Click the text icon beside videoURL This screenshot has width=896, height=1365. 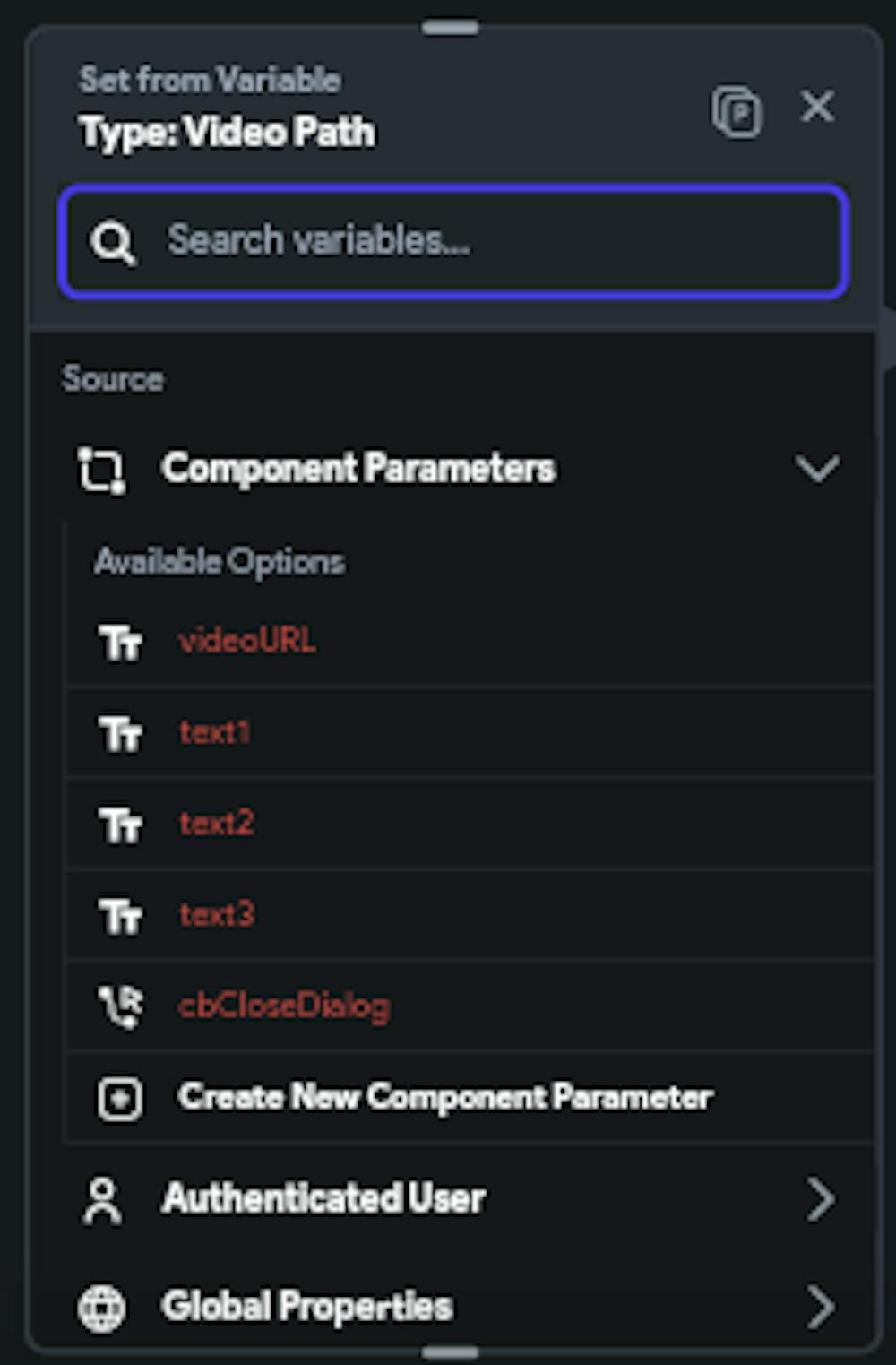pyautogui.click(x=120, y=642)
